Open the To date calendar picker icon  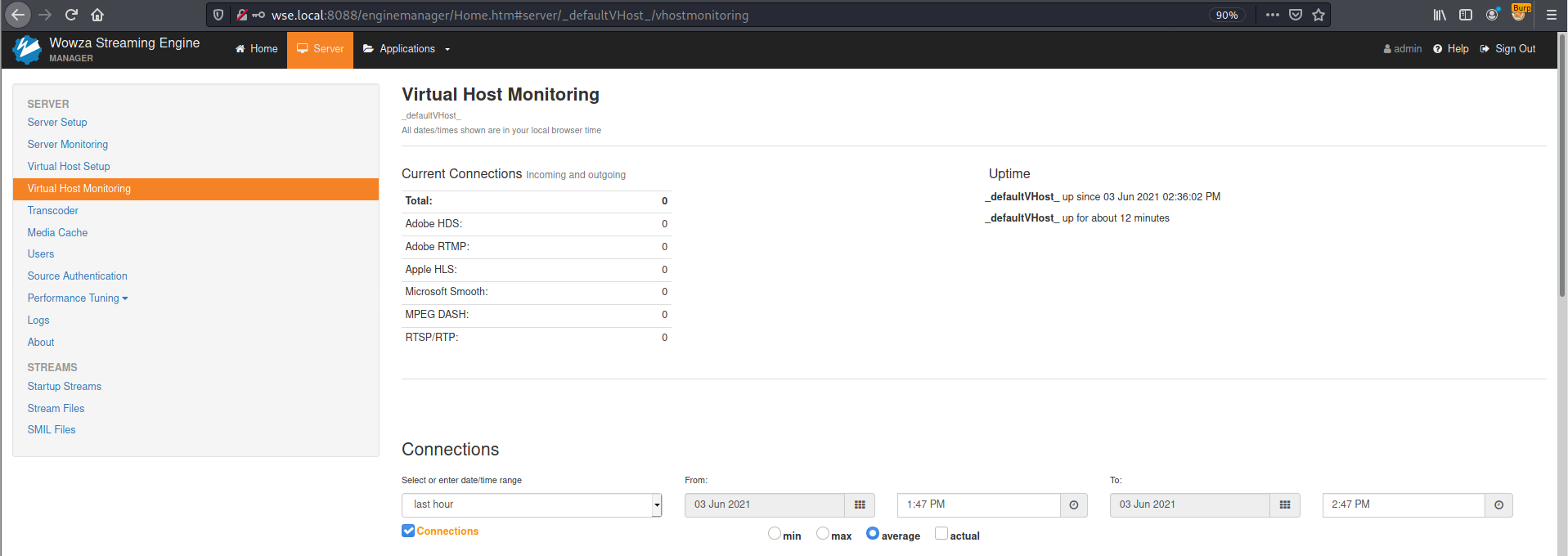coord(1285,505)
